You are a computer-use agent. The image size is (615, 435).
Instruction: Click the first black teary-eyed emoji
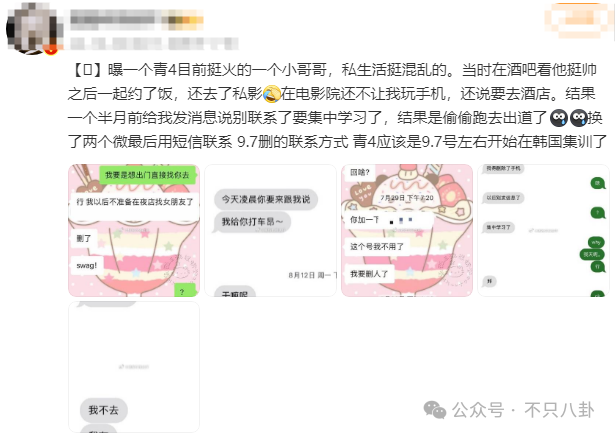coord(559,118)
